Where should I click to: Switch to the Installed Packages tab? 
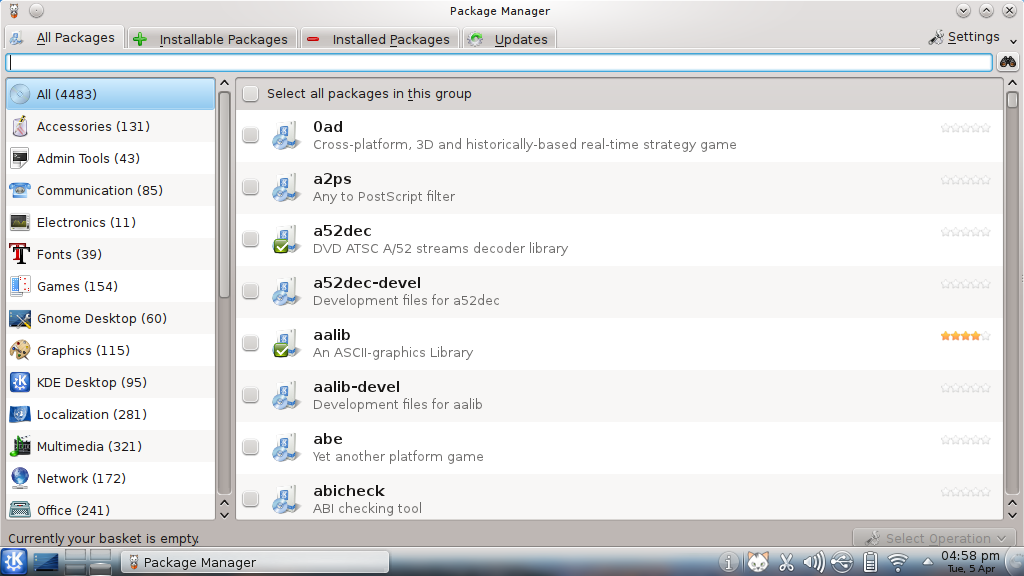379,39
